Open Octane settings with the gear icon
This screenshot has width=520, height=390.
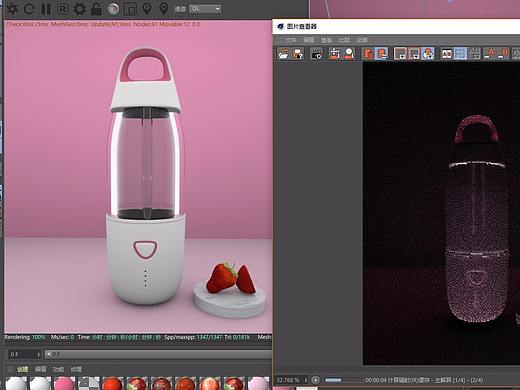(x=79, y=9)
